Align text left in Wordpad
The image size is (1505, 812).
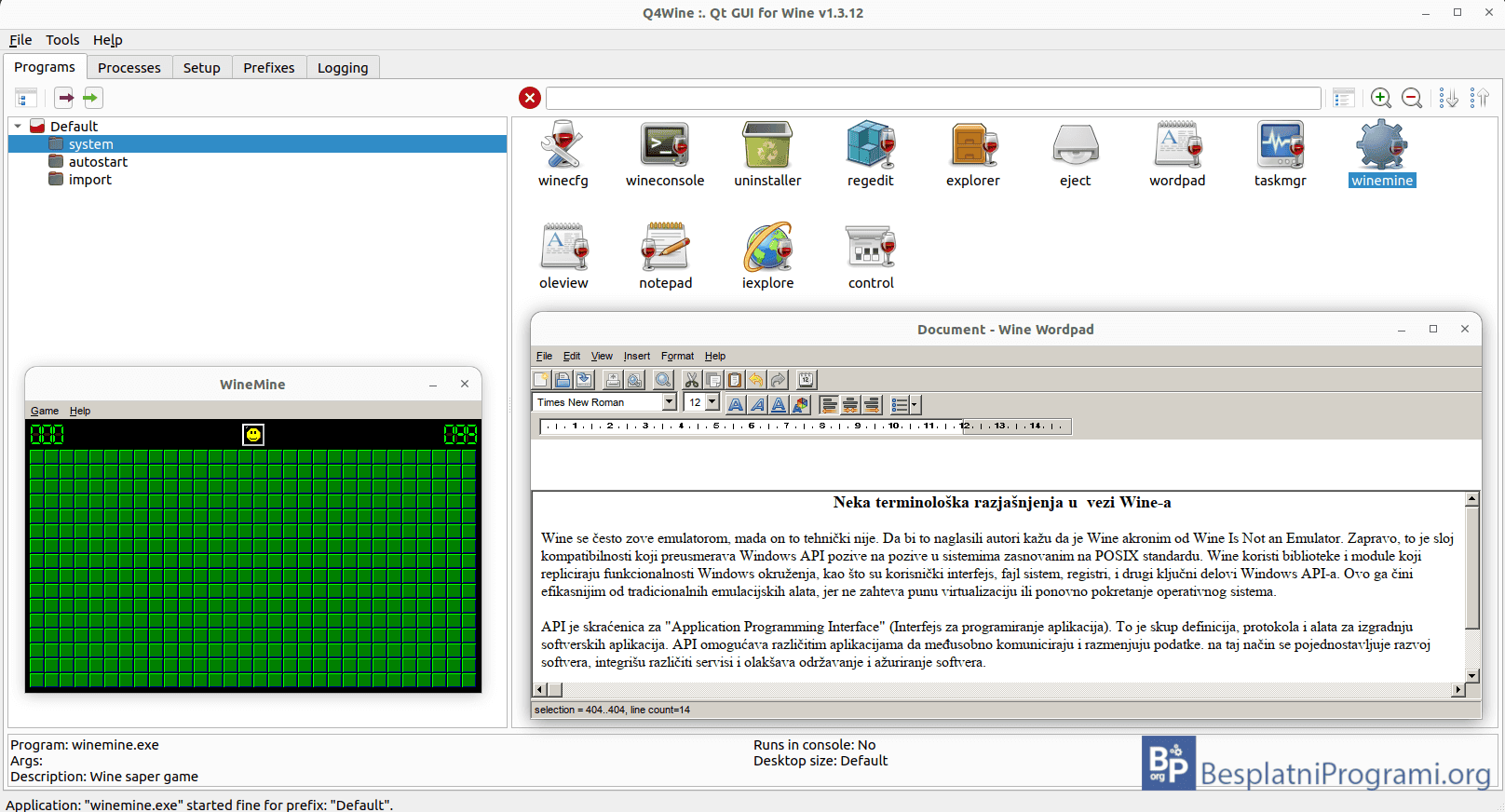pyautogui.click(x=829, y=404)
